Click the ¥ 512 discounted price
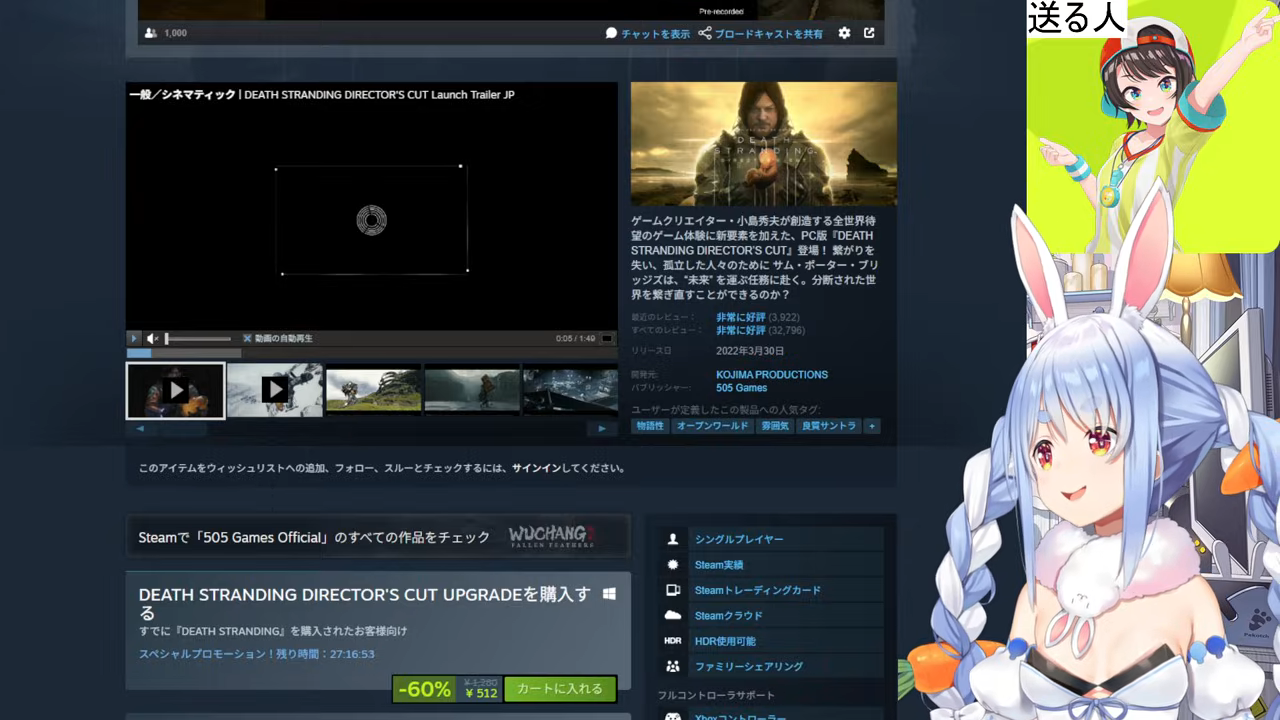Image resolution: width=1280 pixels, height=720 pixels. (x=480, y=693)
